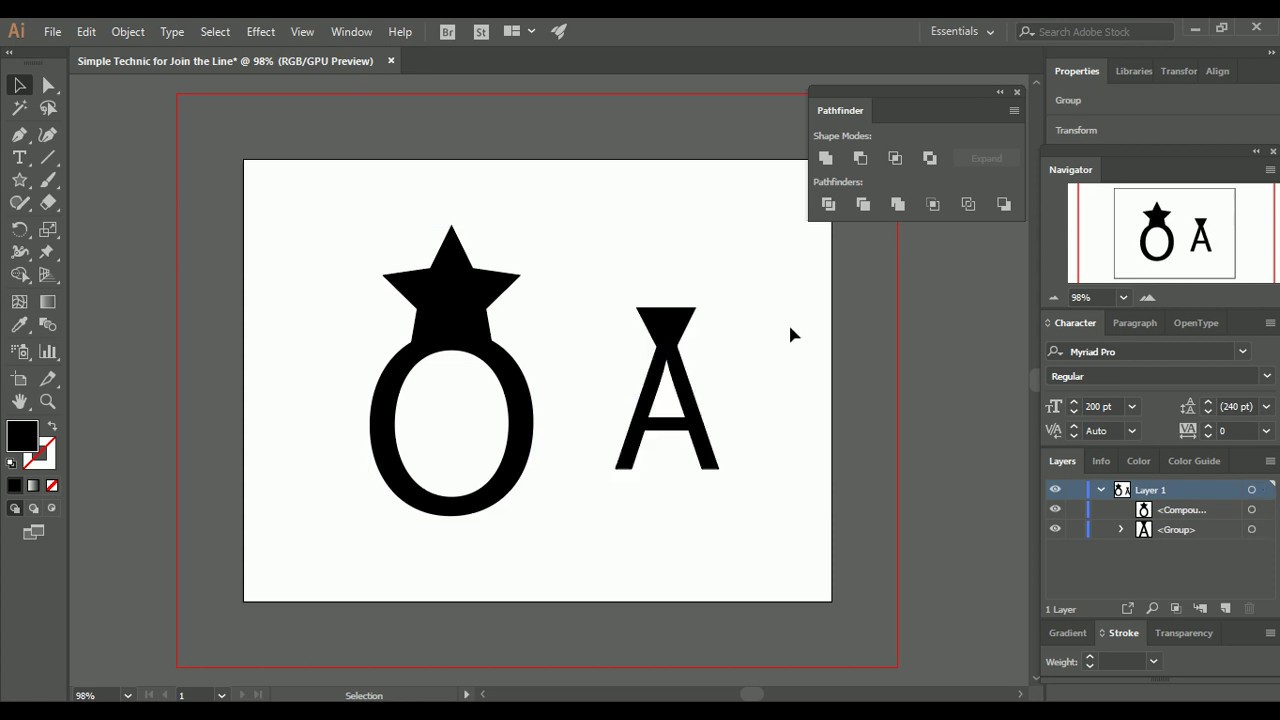The width and height of the screenshot is (1280, 720).
Task: Swap fill and stroke colors
Action: click(52, 426)
